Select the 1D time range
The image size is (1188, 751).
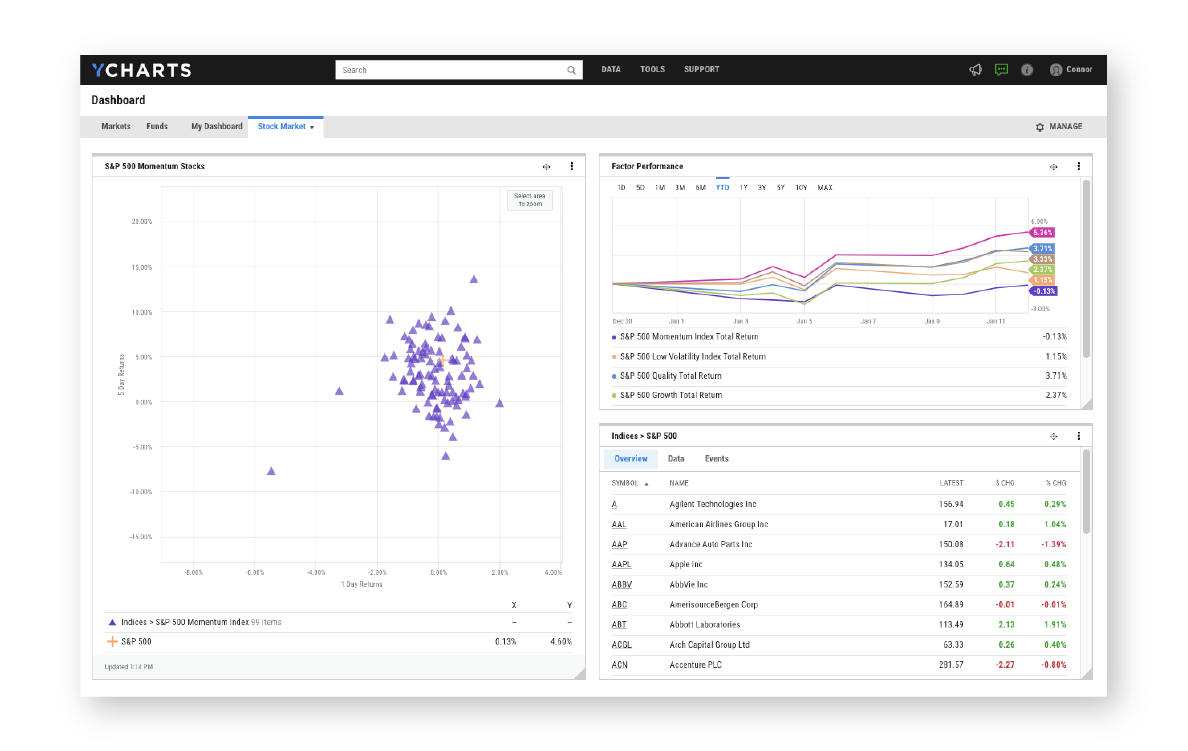pos(621,187)
